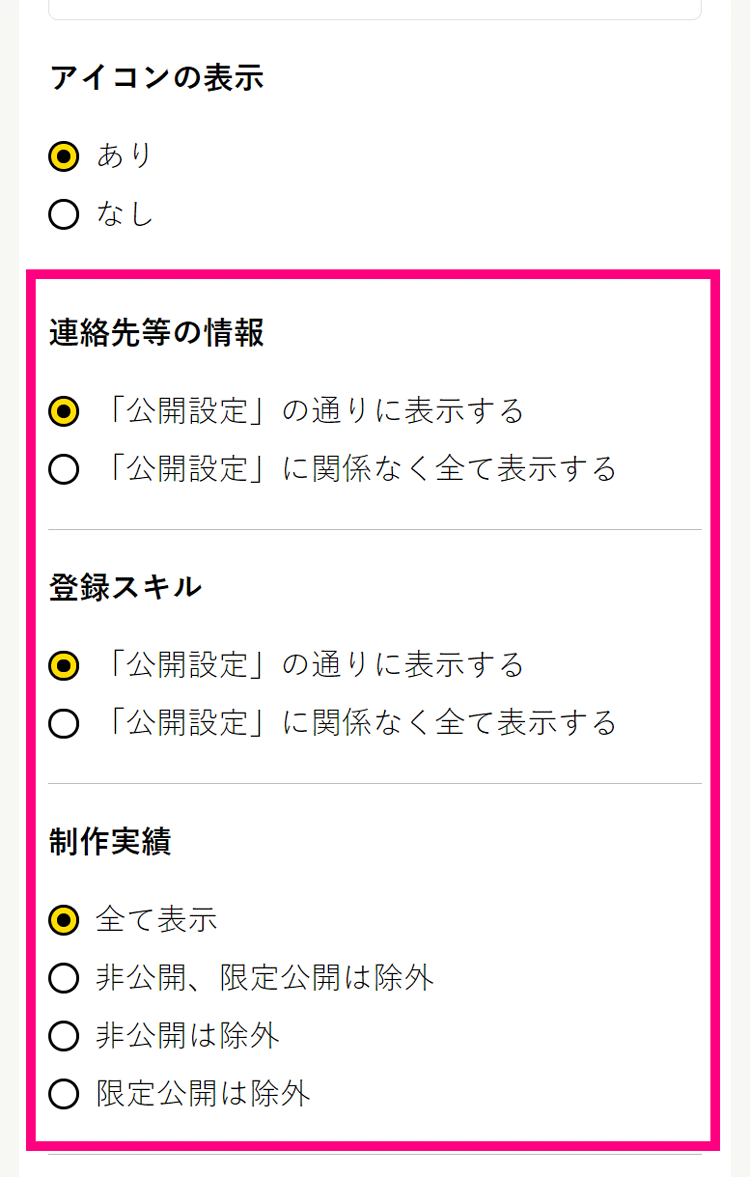Screen dimensions: 750x1177
Task: Under 登録スキル, choose 「公開設定」の通りに表示する radio
Action: point(63,665)
